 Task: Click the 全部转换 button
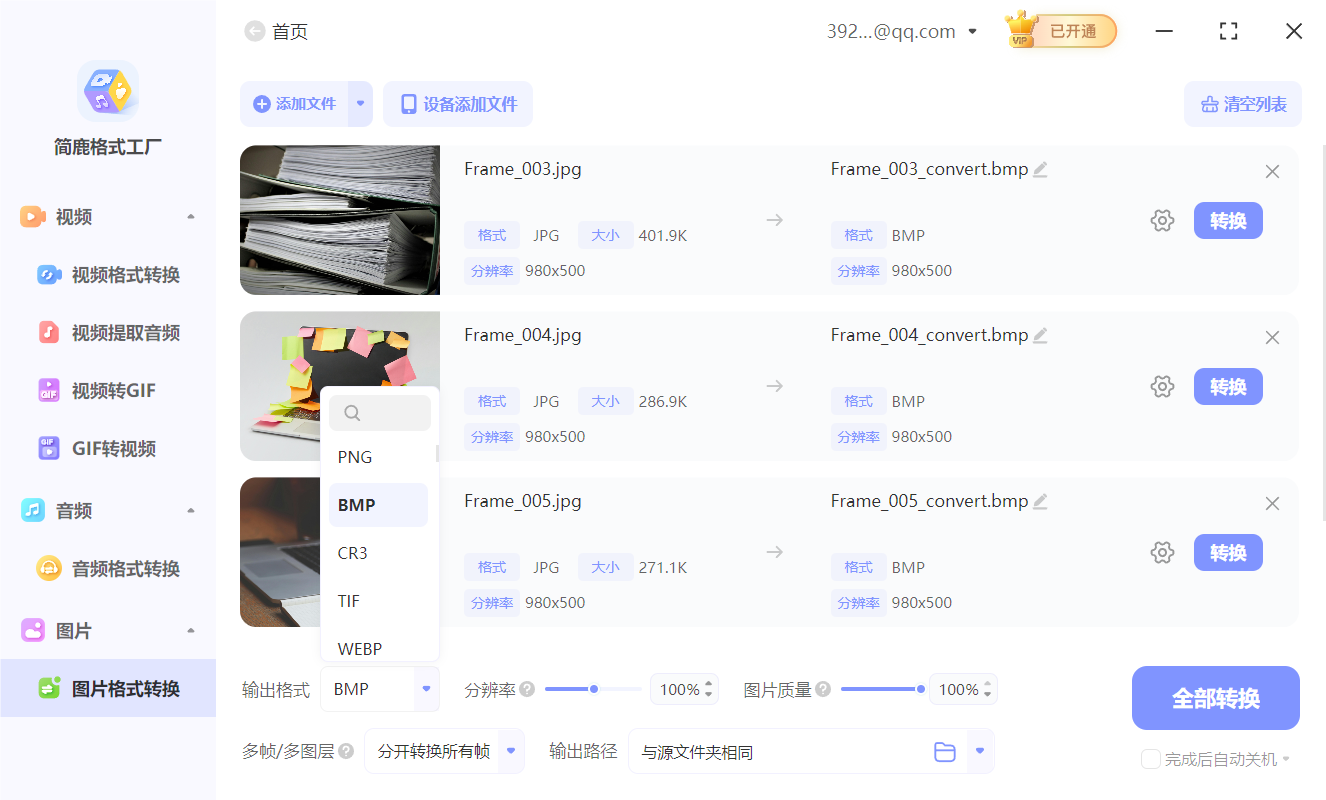[x=1215, y=697]
